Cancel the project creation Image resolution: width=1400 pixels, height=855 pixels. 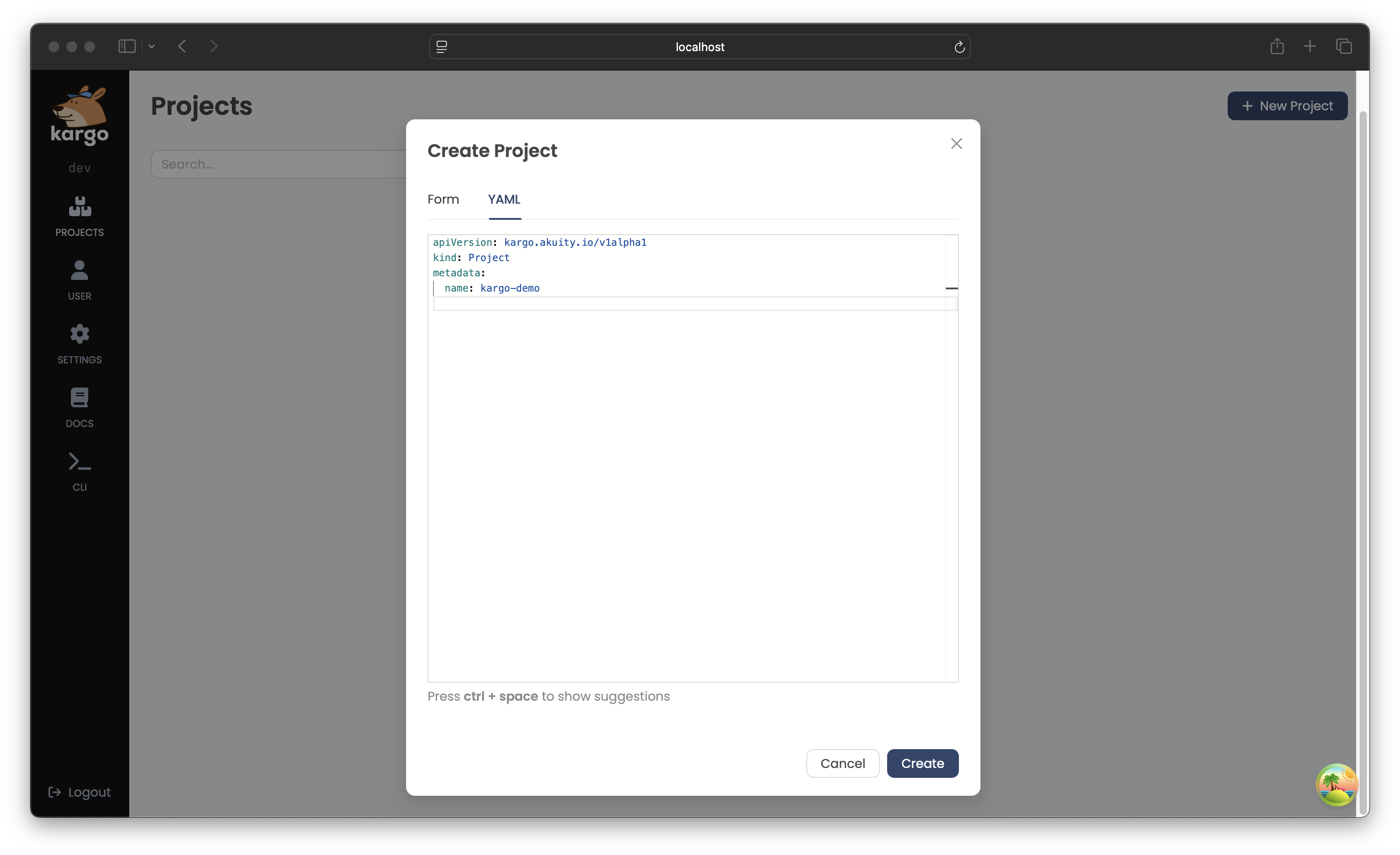click(x=843, y=763)
